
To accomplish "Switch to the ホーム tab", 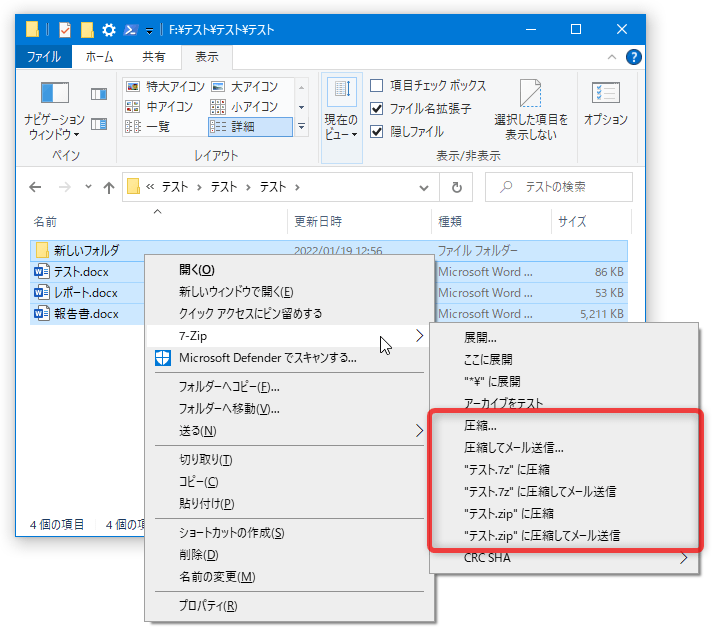I will [x=99, y=57].
